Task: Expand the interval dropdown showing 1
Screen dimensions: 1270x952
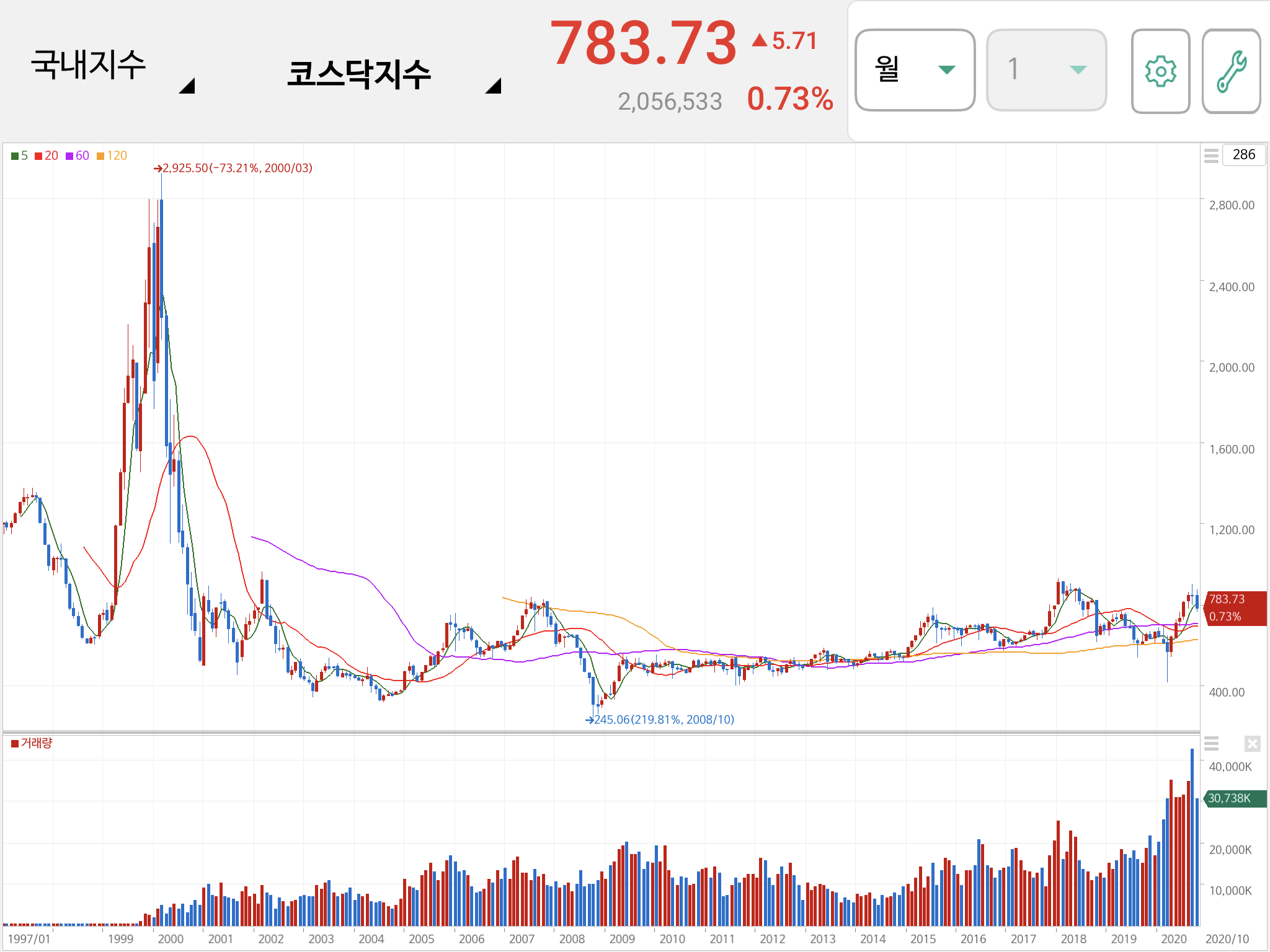Action: pyautogui.click(x=1046, y=69)
